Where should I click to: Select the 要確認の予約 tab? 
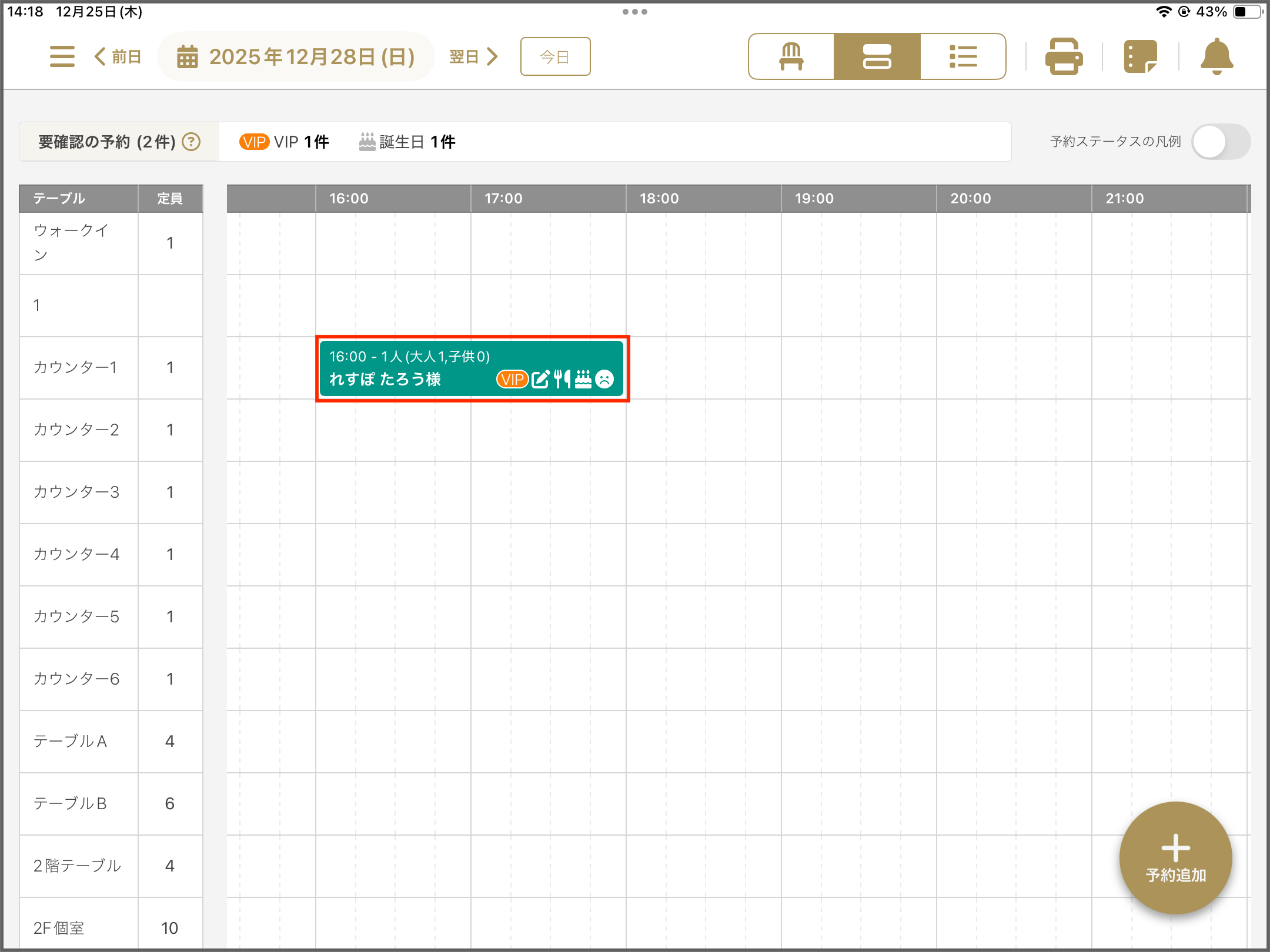click(x=108, y=142)
